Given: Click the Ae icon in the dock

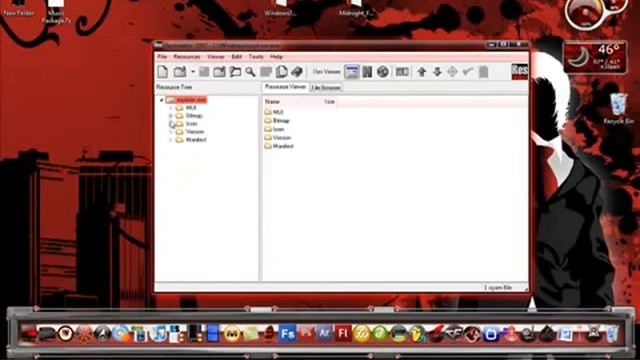Looking at the screenshot, I should point(324,334).
